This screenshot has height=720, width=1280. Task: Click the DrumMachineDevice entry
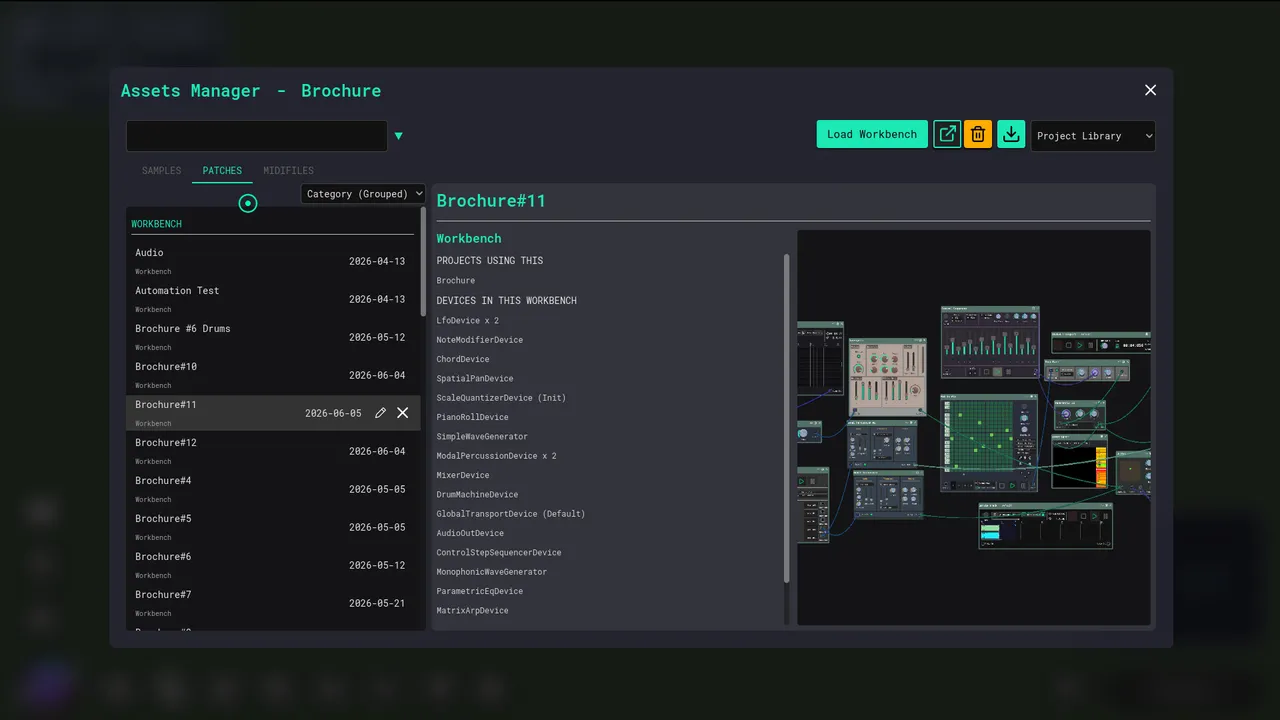click(477, 495)
